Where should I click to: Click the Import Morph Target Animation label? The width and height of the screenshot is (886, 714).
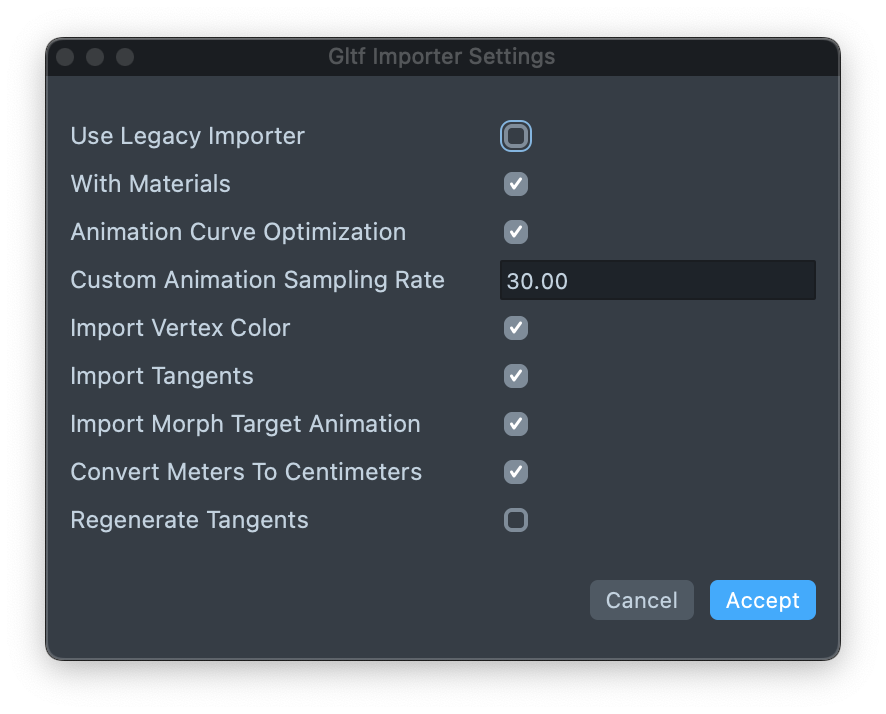click(x=245, y=424)
